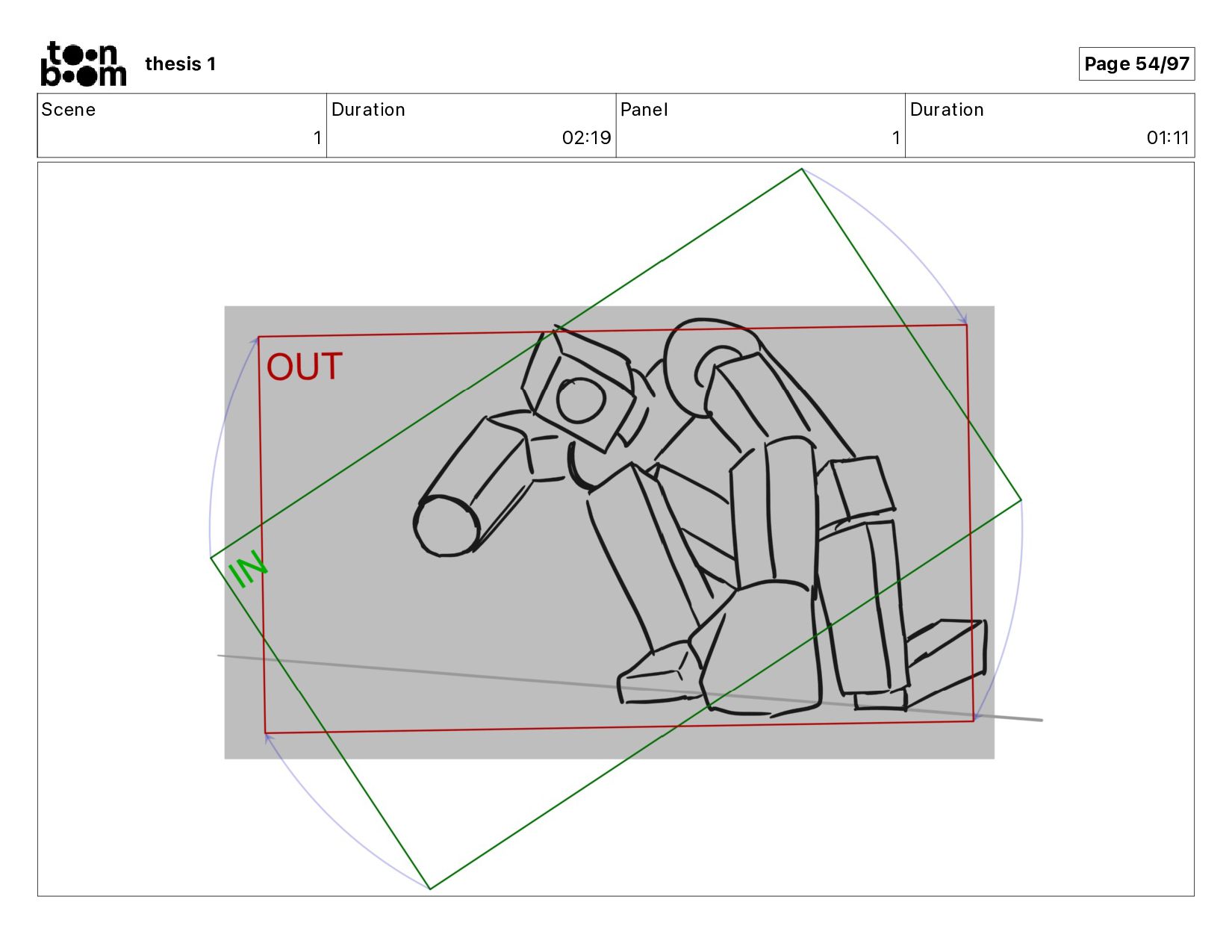The height and width of the screenshot is (952, 1232).
Task: Click the green 'IN' camera frame label
Action: click(247, 569)
